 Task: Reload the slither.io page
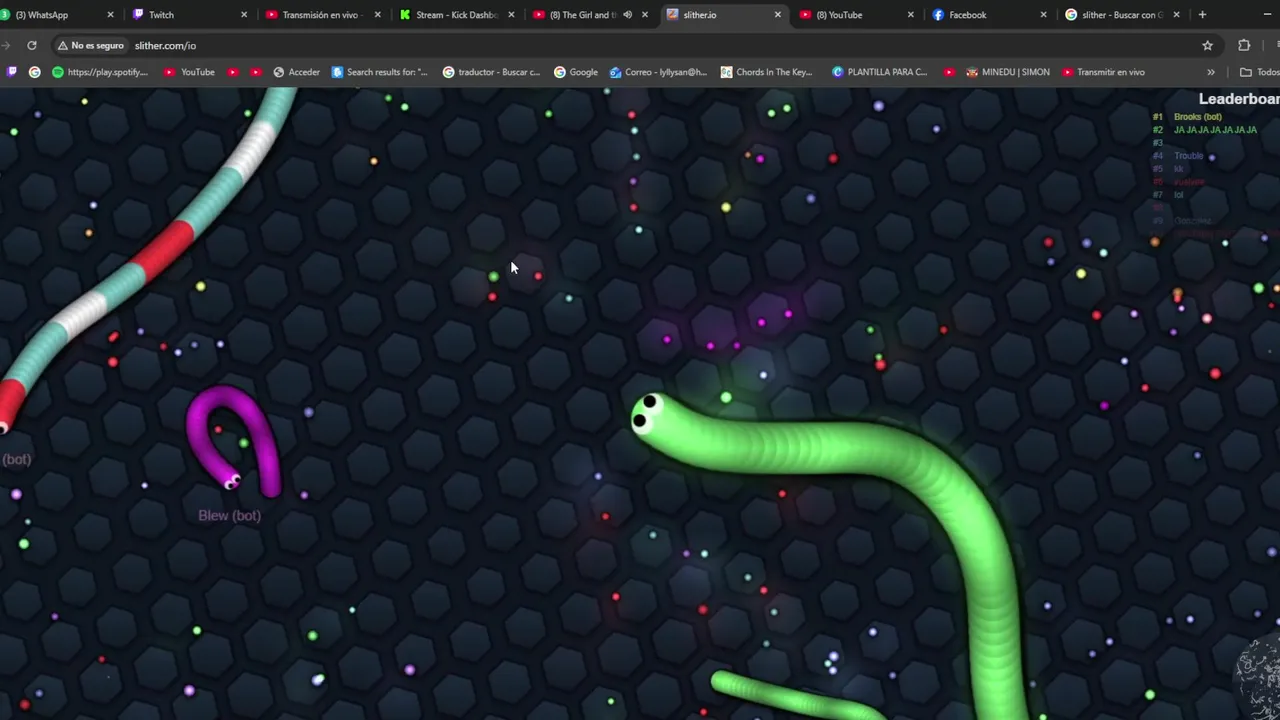(32, 45)
